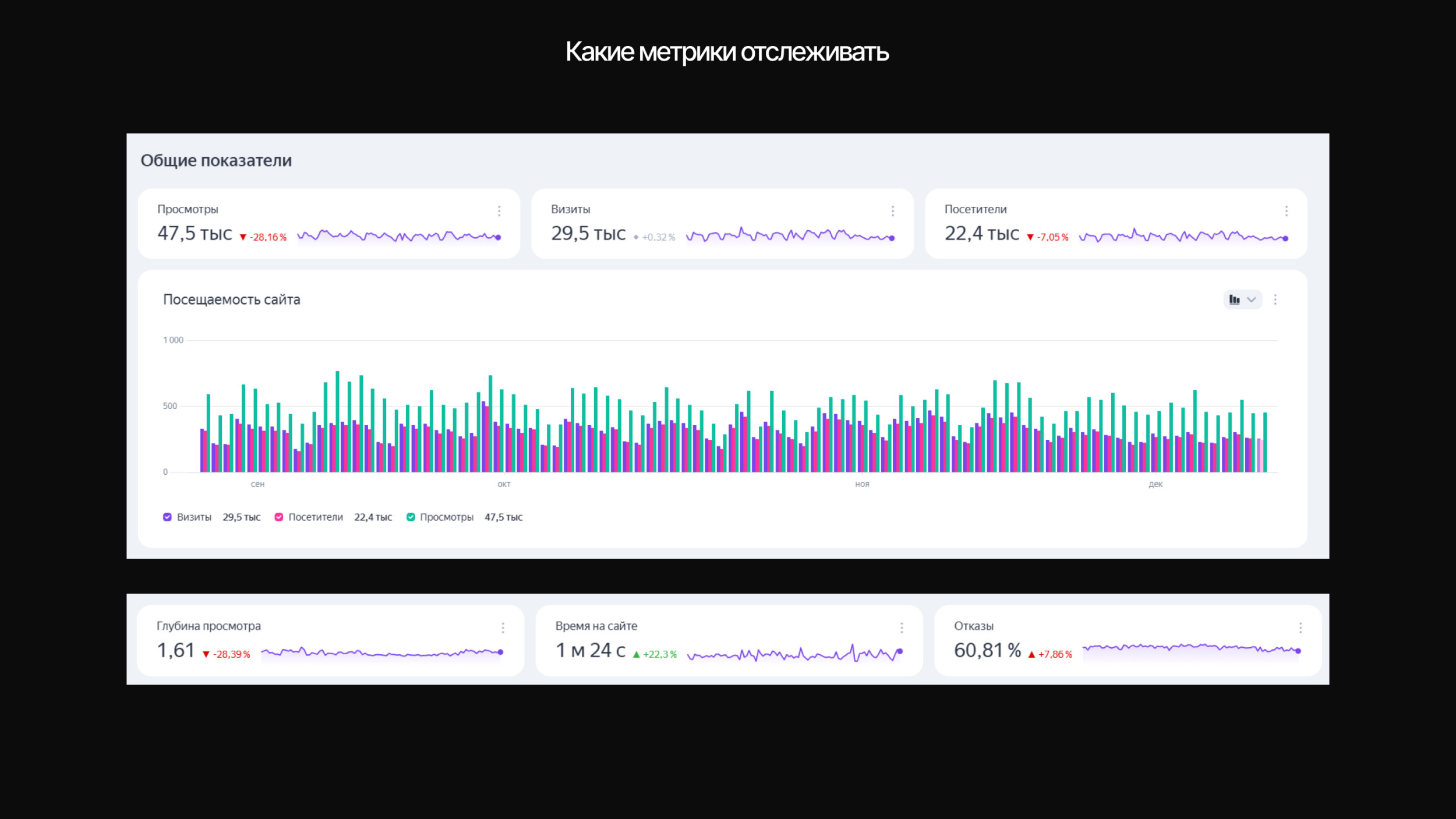1456x819 pixels.
Task: Open three-dot menu on Глубина просмотра card
Action: pos(503,627)
